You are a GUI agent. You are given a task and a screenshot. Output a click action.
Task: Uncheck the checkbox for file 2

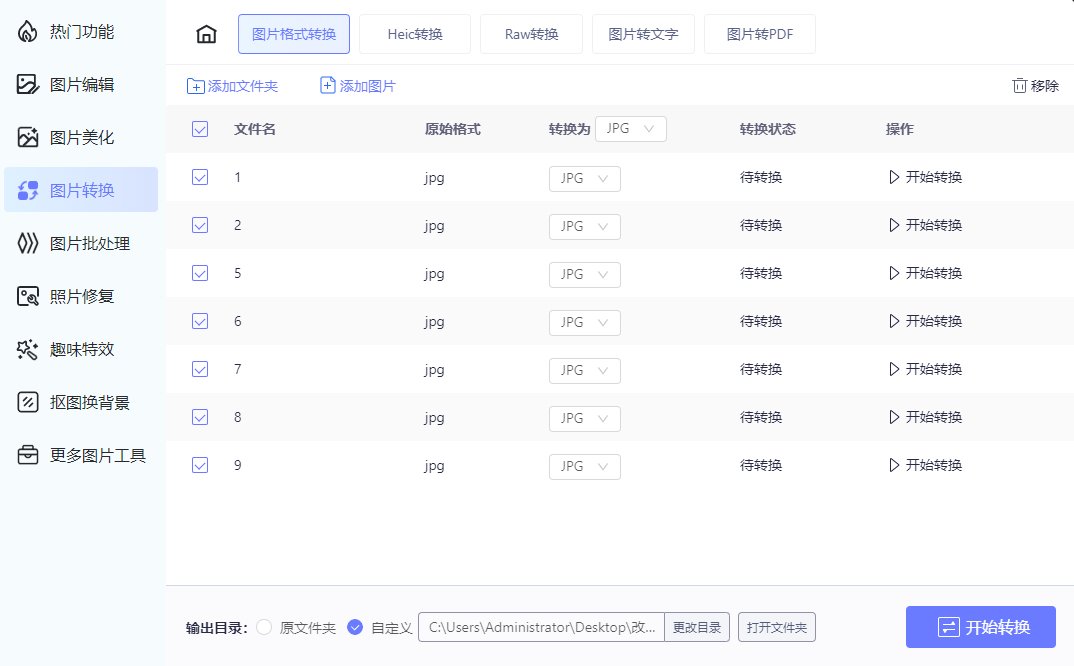pyautogui.click(x=200, y=225)
